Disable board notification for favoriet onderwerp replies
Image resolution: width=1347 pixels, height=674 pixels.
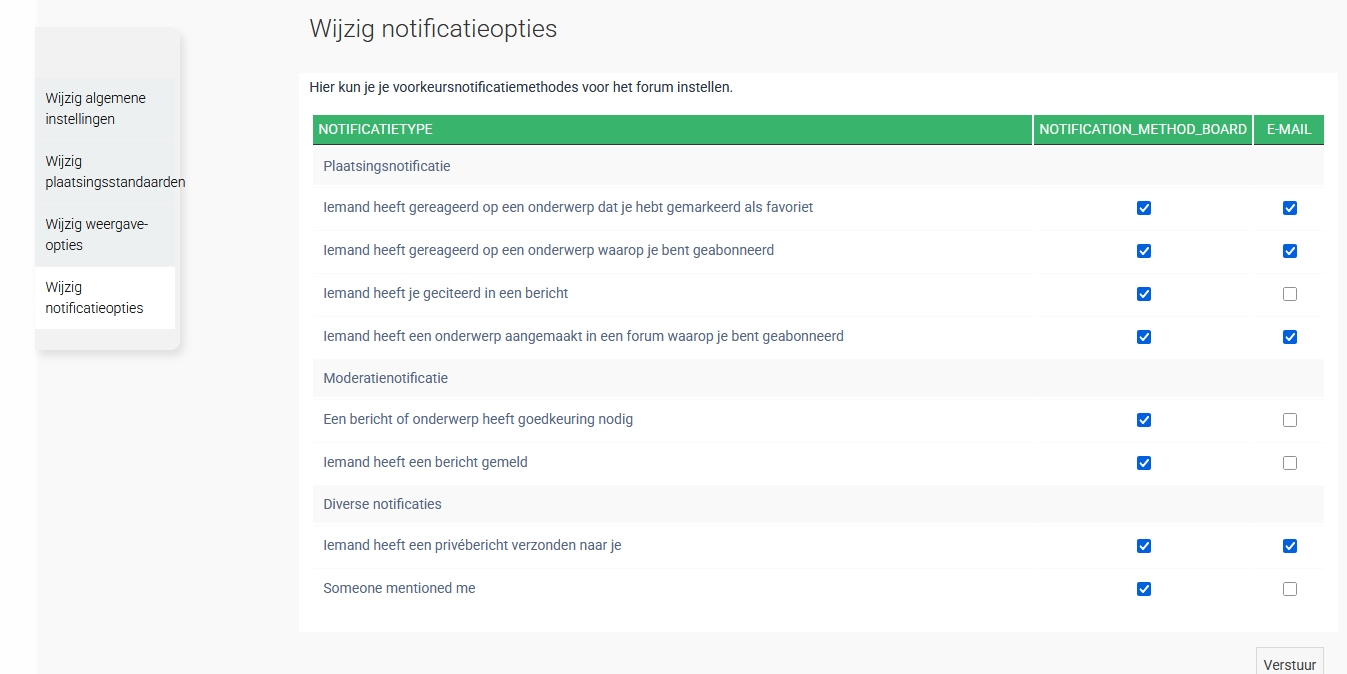tap(1144, 208)
